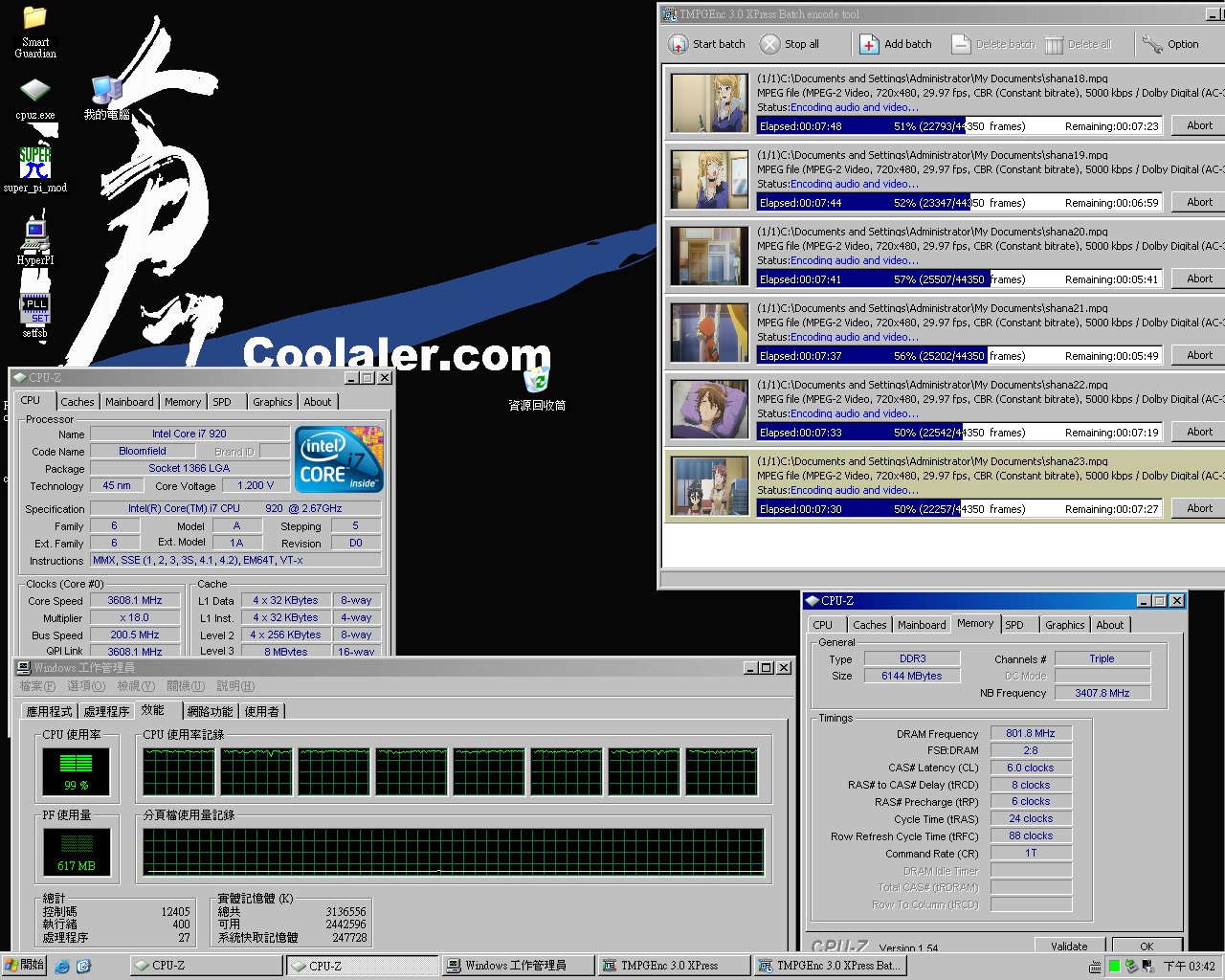Select the HyperPI desktop icon
The height and width of the screenshot is (980, 1225).
click(35, 241)
